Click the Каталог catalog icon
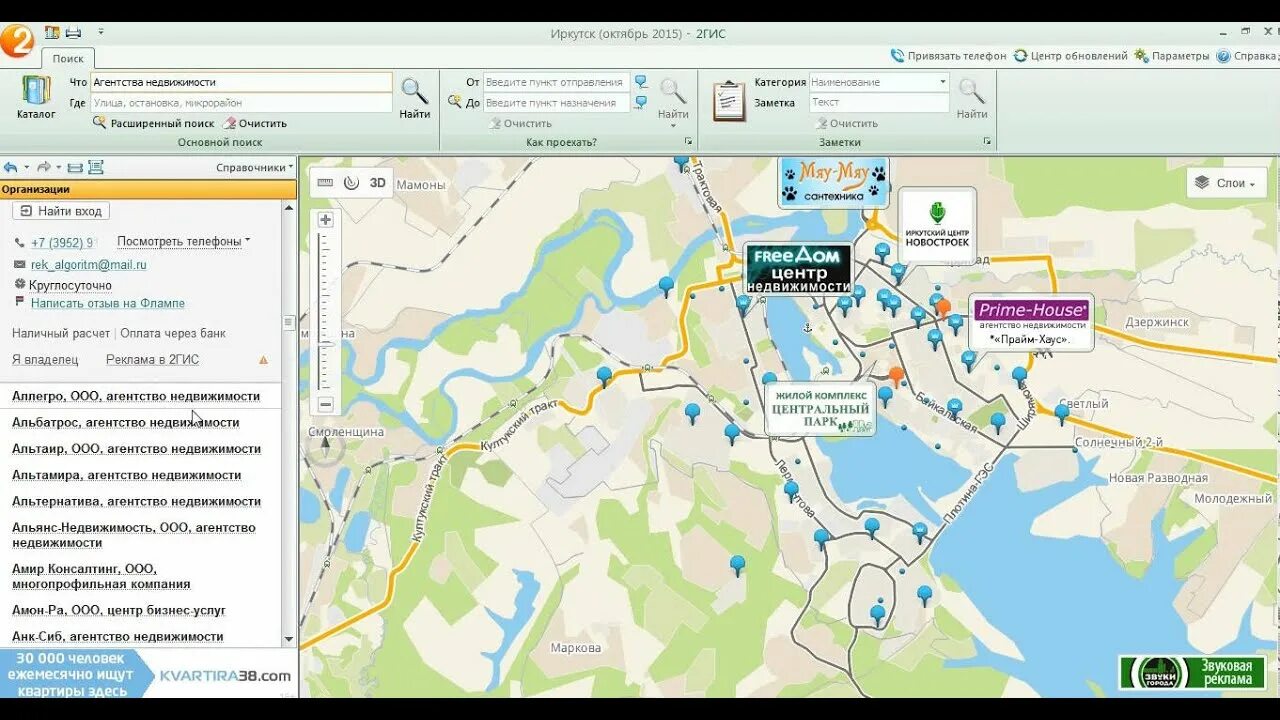 36,98
